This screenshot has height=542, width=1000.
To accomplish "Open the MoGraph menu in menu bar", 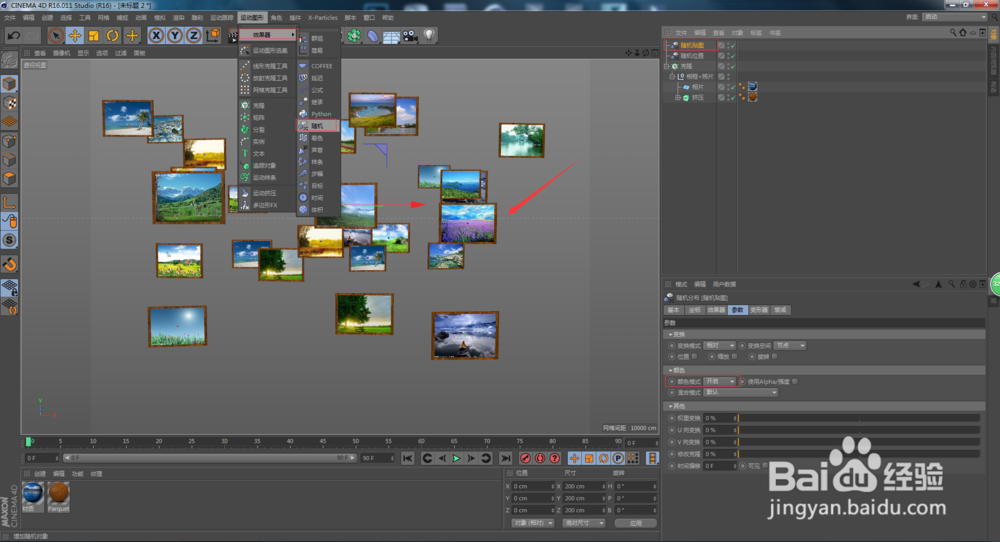I will pos(252,18).
